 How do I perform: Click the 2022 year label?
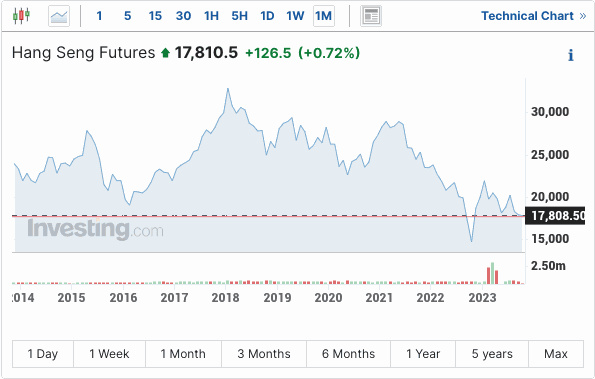(430, 297)
